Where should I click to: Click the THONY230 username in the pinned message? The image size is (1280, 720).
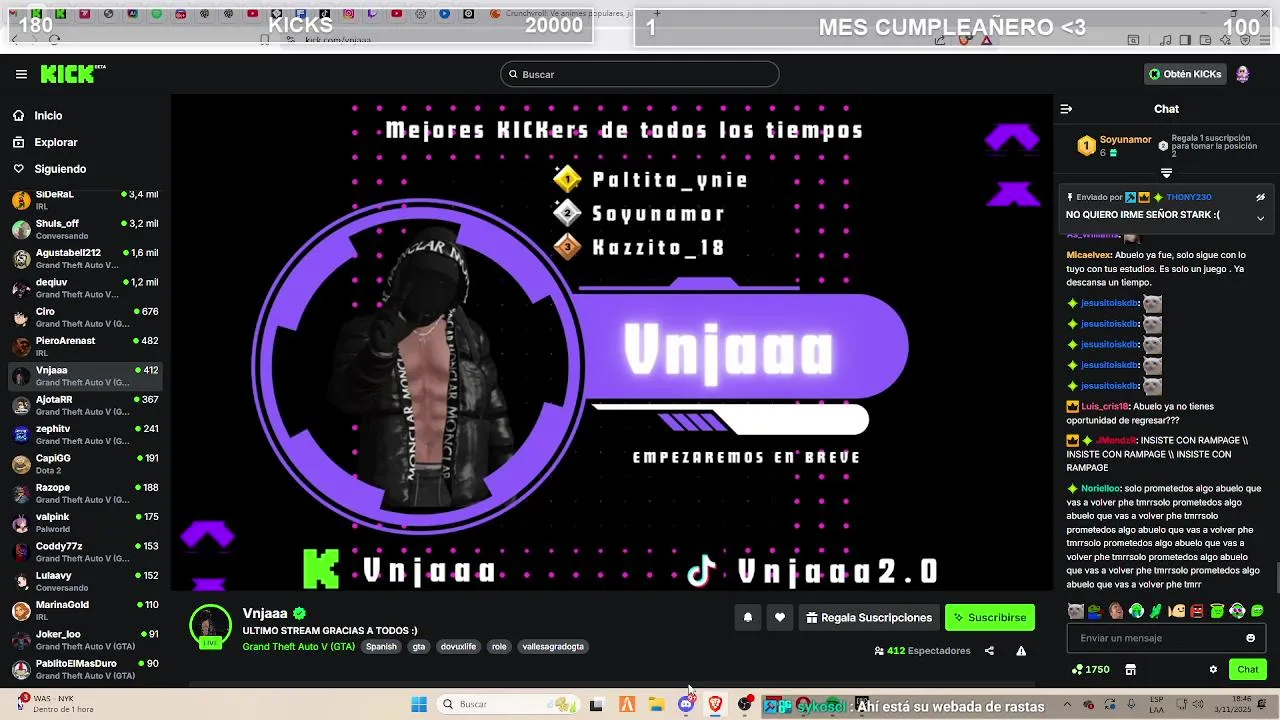(x=1188, y=198)
